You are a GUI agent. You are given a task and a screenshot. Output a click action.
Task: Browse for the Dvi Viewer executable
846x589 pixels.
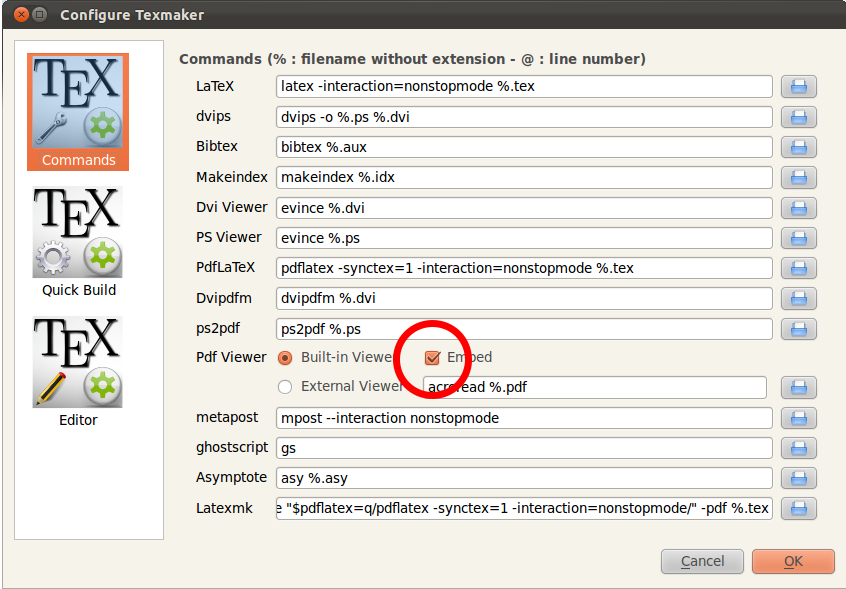[x=798, y=208]
